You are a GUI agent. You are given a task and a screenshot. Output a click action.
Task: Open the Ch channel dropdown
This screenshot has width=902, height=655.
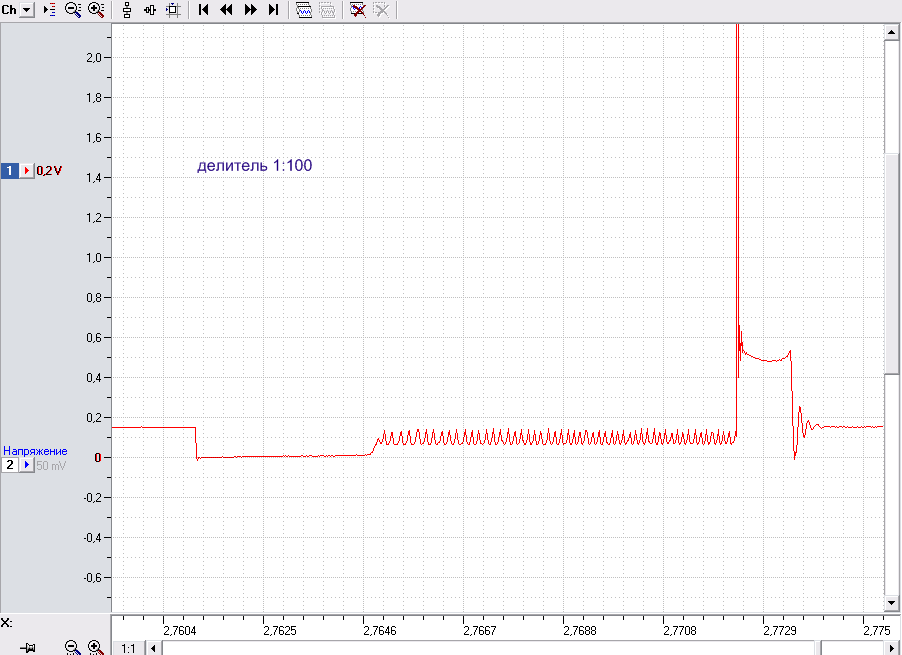click(26, 10)
